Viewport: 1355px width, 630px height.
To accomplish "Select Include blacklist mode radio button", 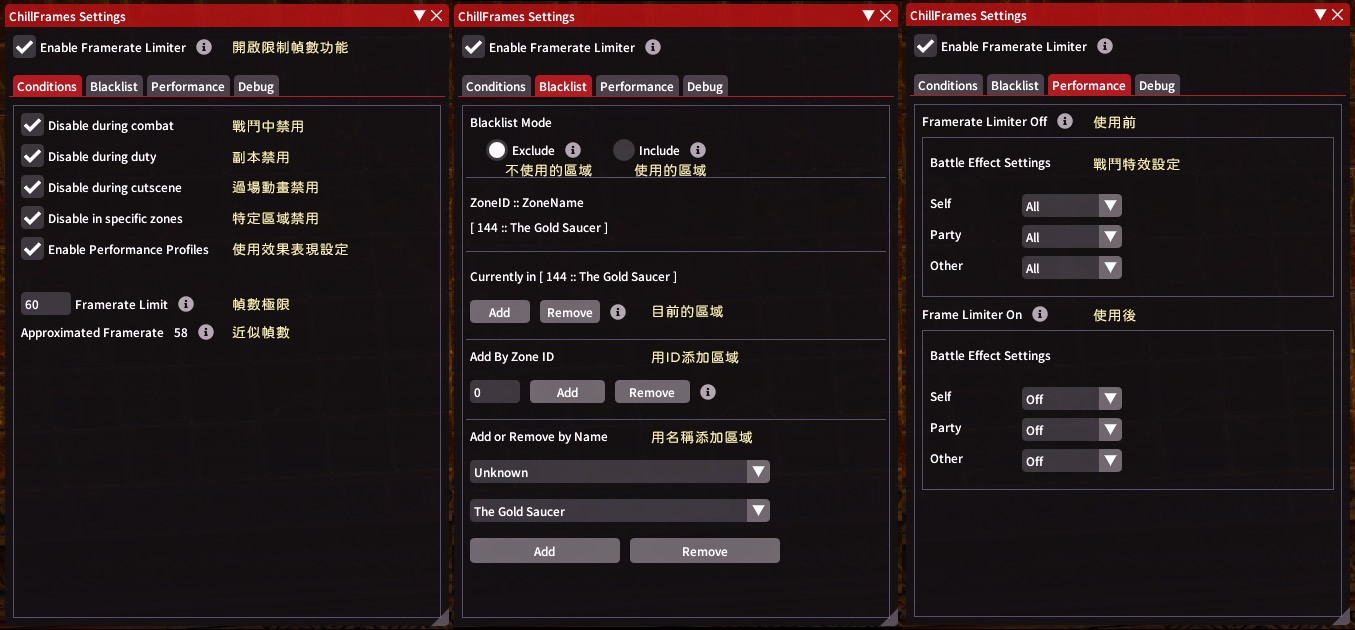I will 624,150.
